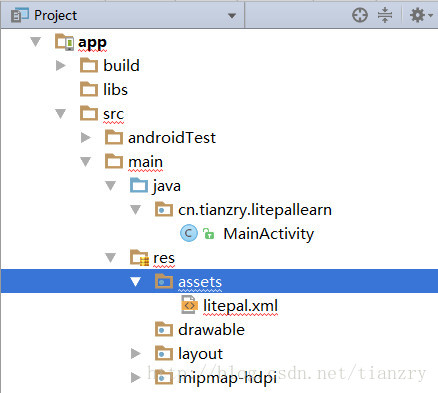The image size is (438, 393).
Task: Click the collapse all icon
Action: point(385,15)
